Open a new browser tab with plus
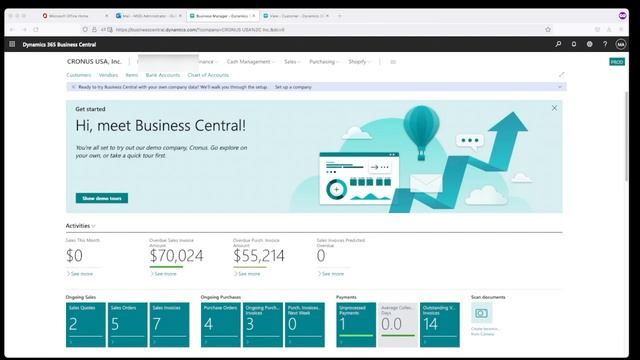This screenshot has height=360, width=640. 340,16
